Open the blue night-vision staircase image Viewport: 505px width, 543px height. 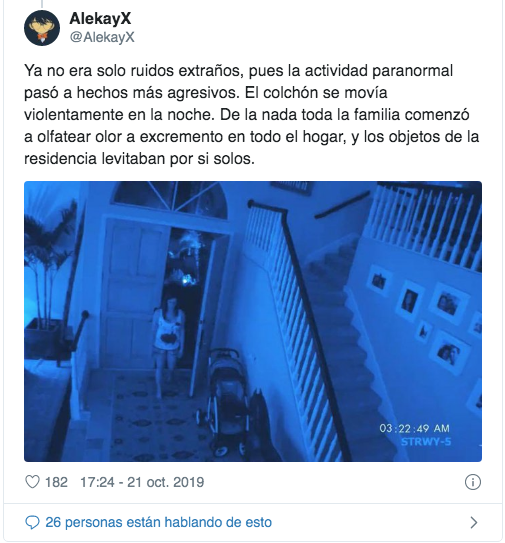click(253, 321)
